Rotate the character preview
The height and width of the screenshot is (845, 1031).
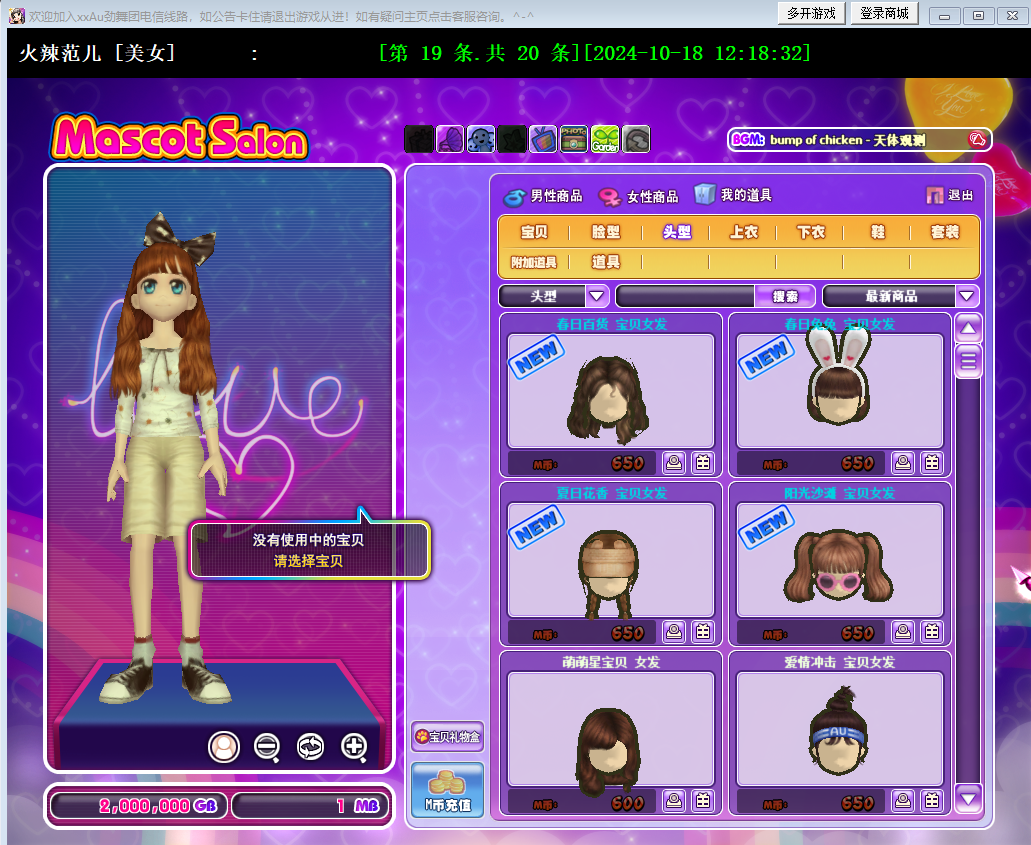pos(310,747)
